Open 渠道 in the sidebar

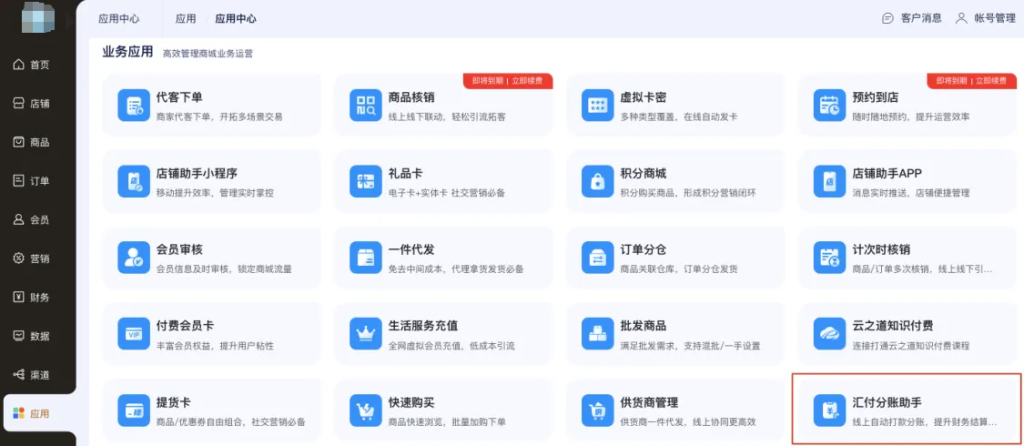click(x=31, y=375)
